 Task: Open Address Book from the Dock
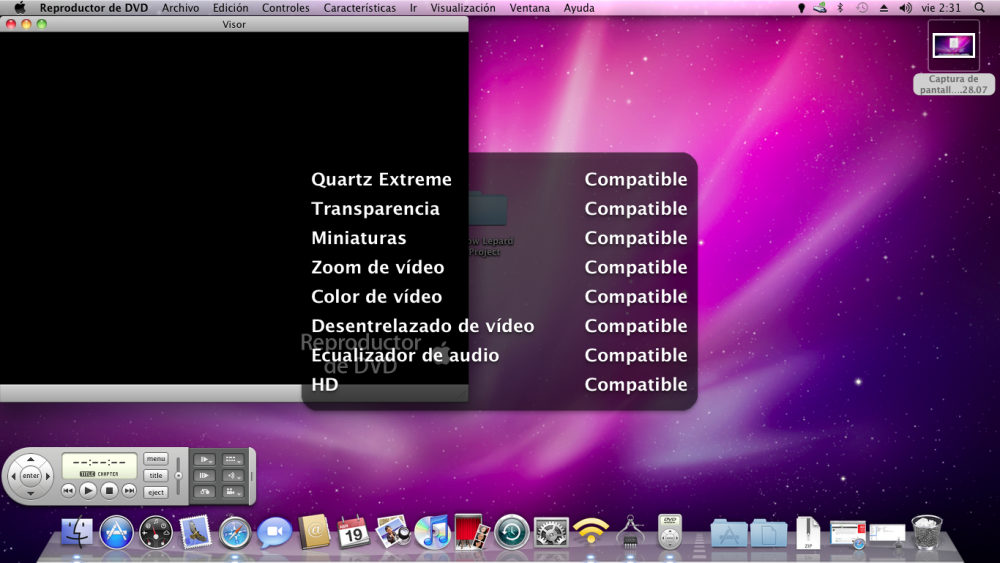point(314,532)
